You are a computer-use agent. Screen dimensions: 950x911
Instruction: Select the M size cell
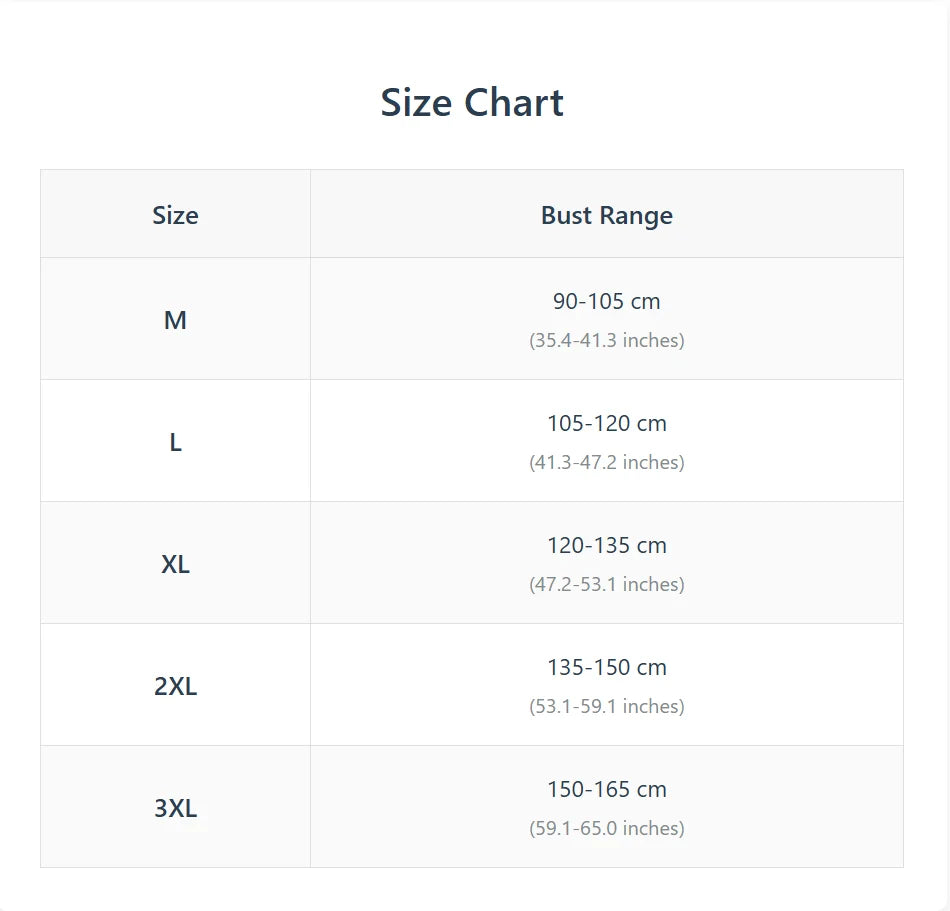click(x=175, y=320)
